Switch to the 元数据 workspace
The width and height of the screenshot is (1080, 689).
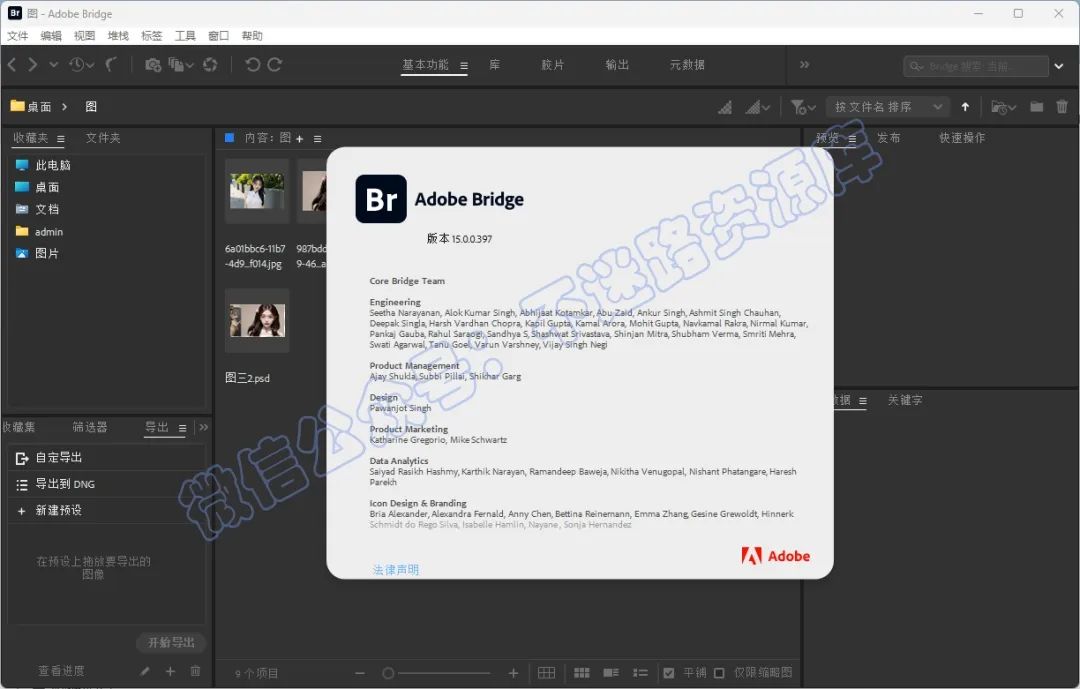687,65
